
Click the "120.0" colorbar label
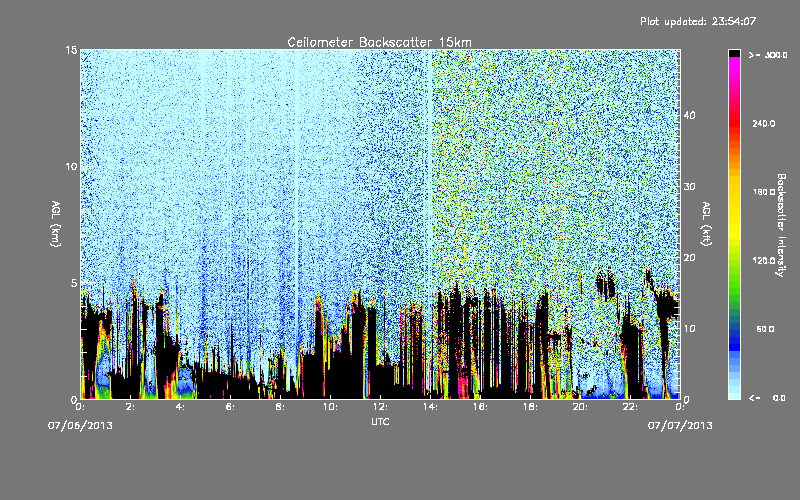[x=764, y=260]
